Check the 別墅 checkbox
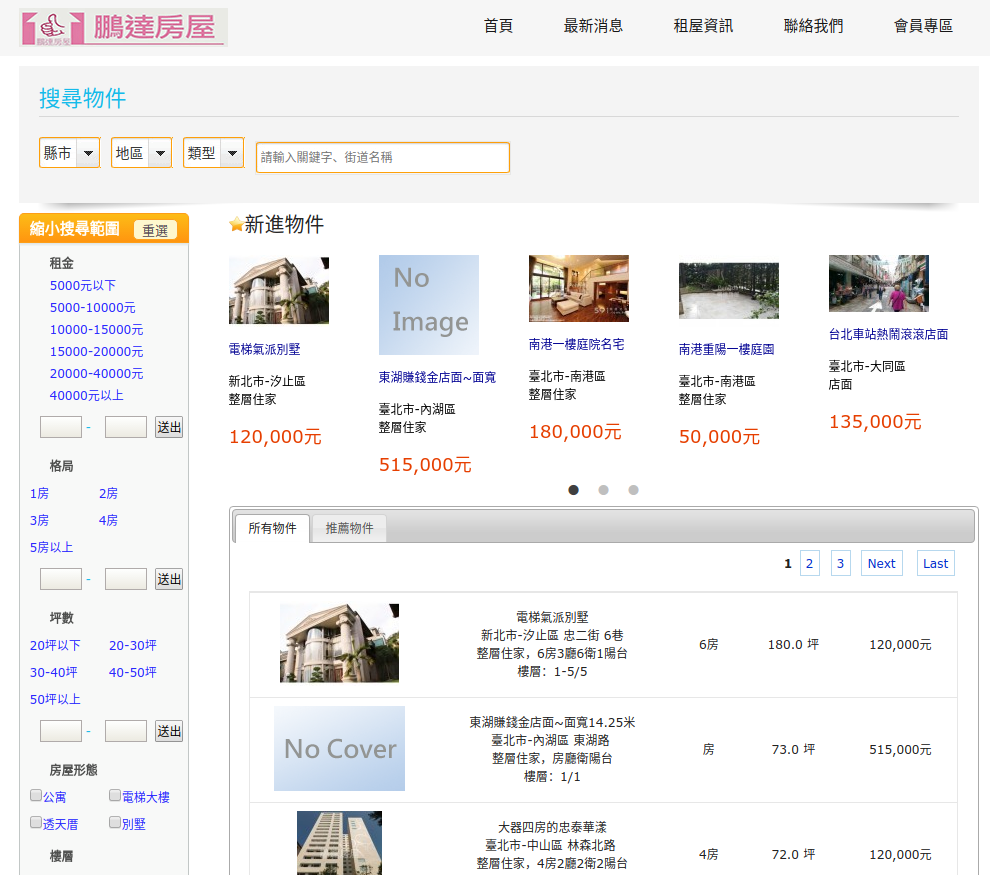The image size is (990, 879). tap(115, 823)
